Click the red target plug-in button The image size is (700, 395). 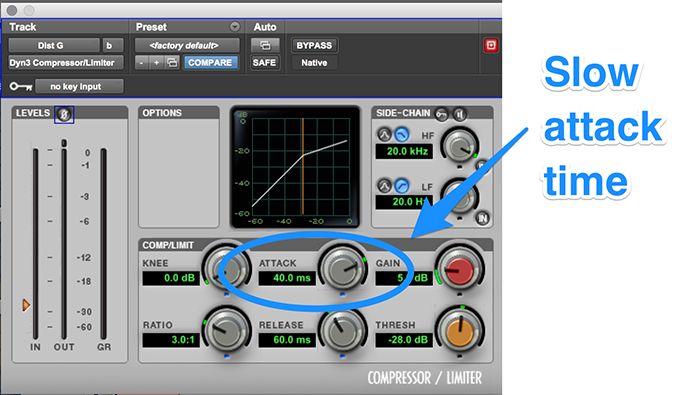pos(491,45)
